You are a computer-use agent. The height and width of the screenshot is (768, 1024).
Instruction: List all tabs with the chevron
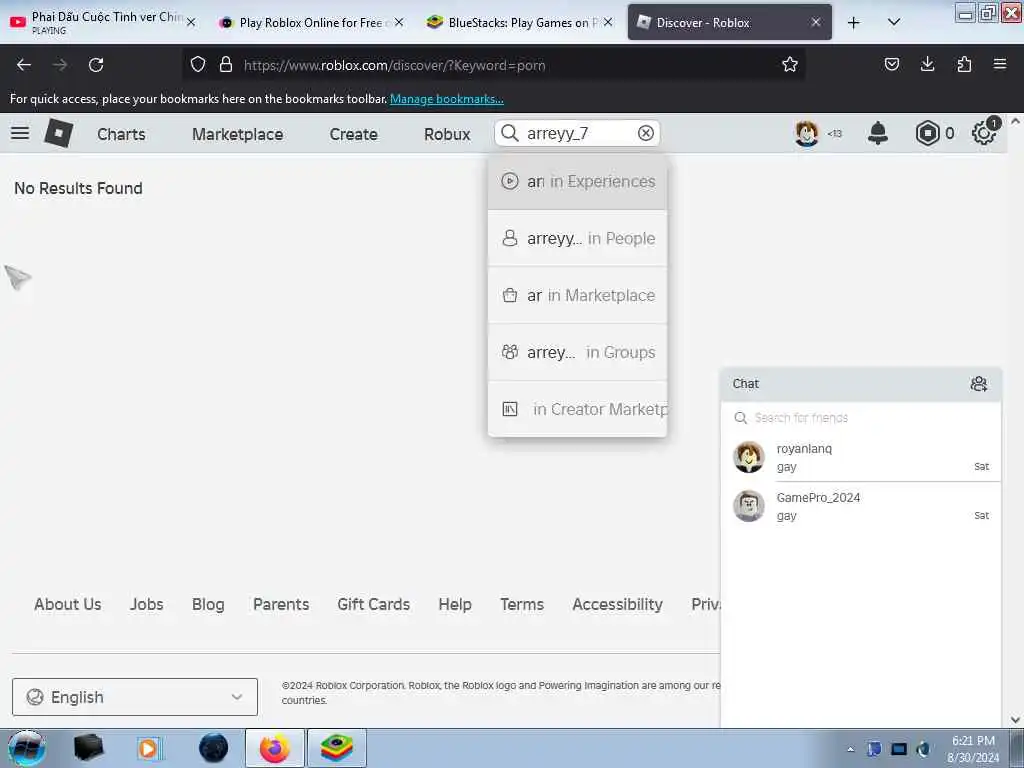click(x=894, y=23)
